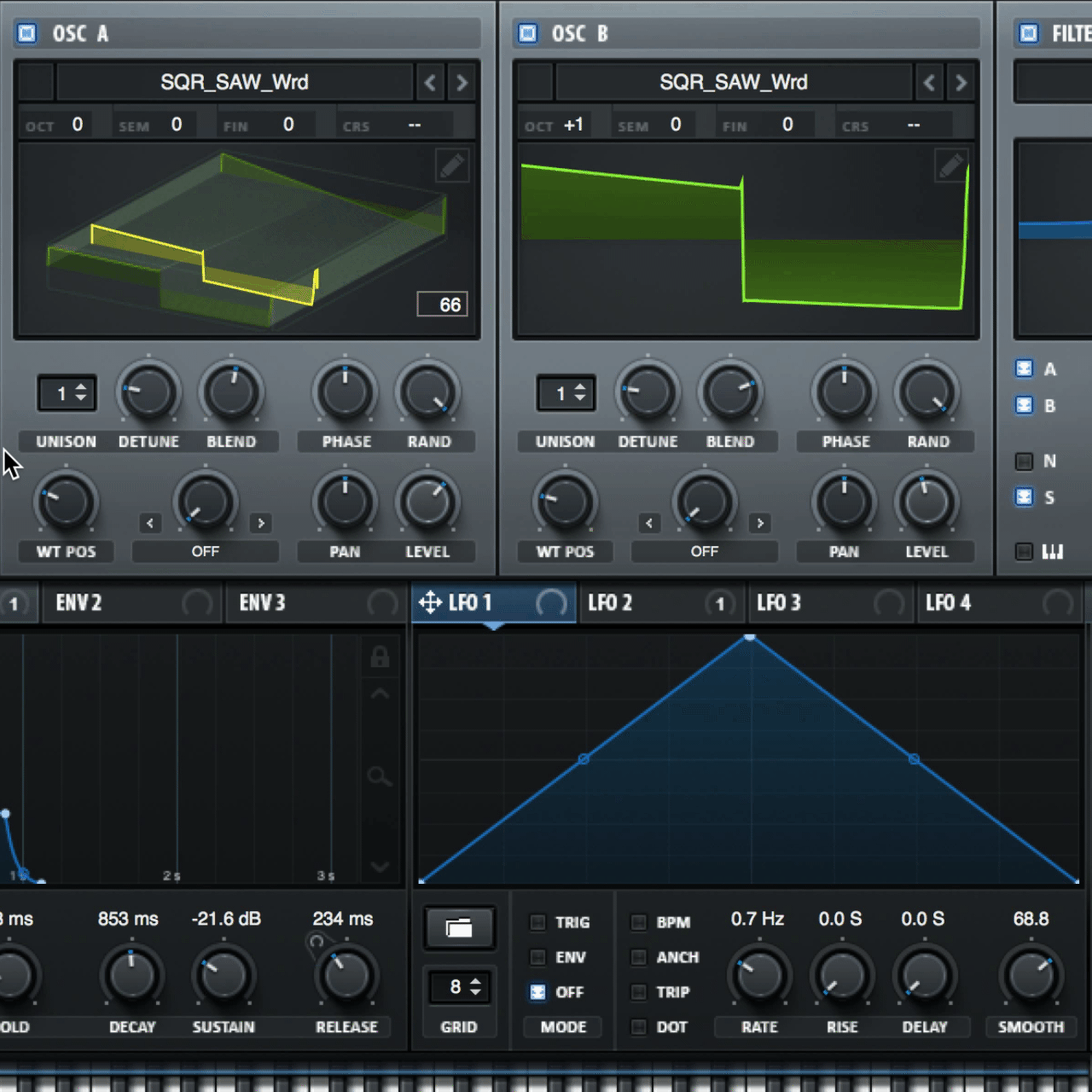Click the LFO 1 move/drag source icon

(x=430, y=602)
